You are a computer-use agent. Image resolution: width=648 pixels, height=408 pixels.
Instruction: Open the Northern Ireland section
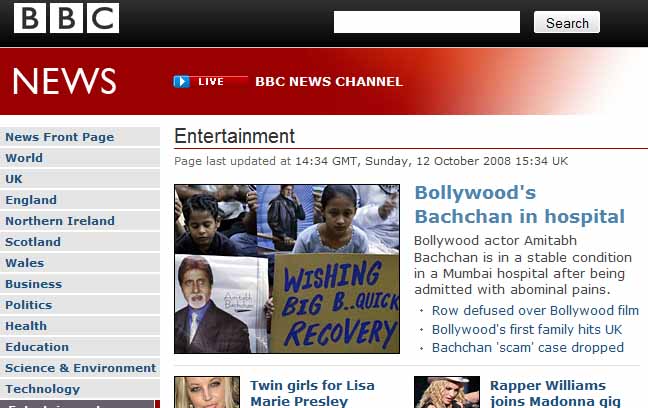pos(80,221)
